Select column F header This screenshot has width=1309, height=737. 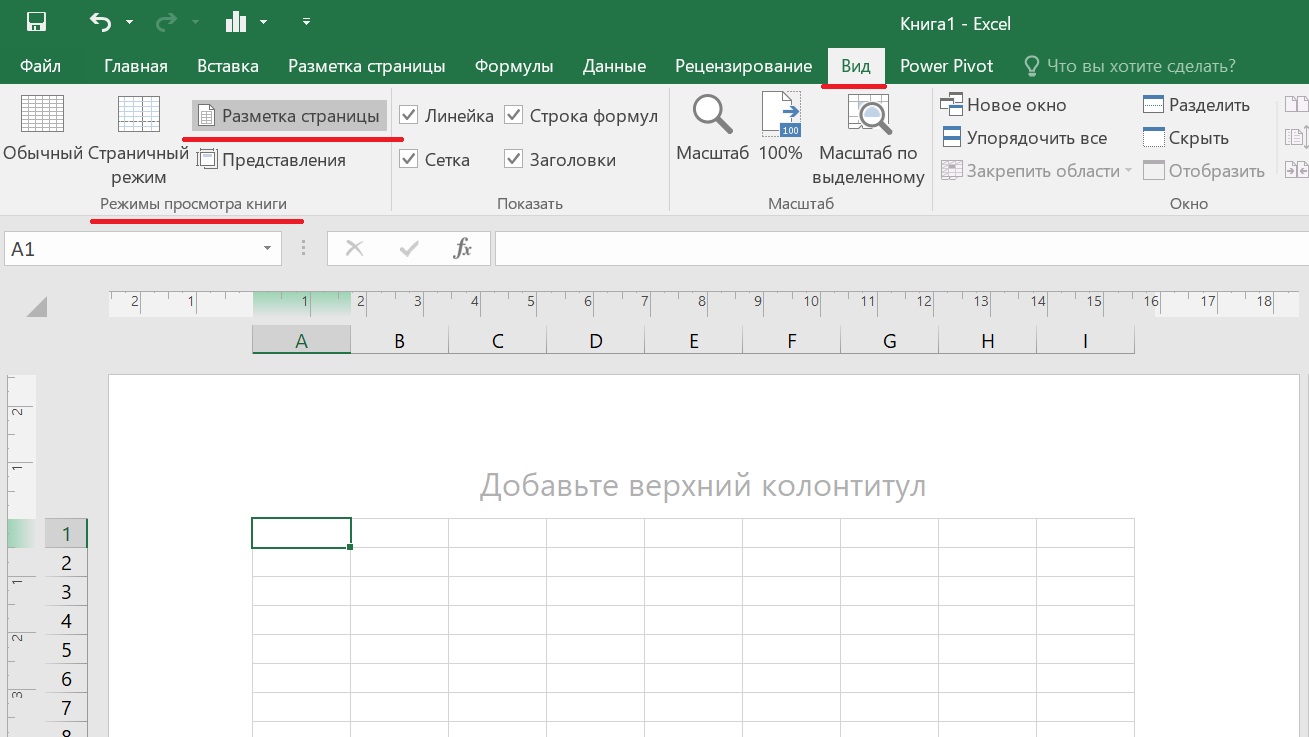click(x=791, y=341)
